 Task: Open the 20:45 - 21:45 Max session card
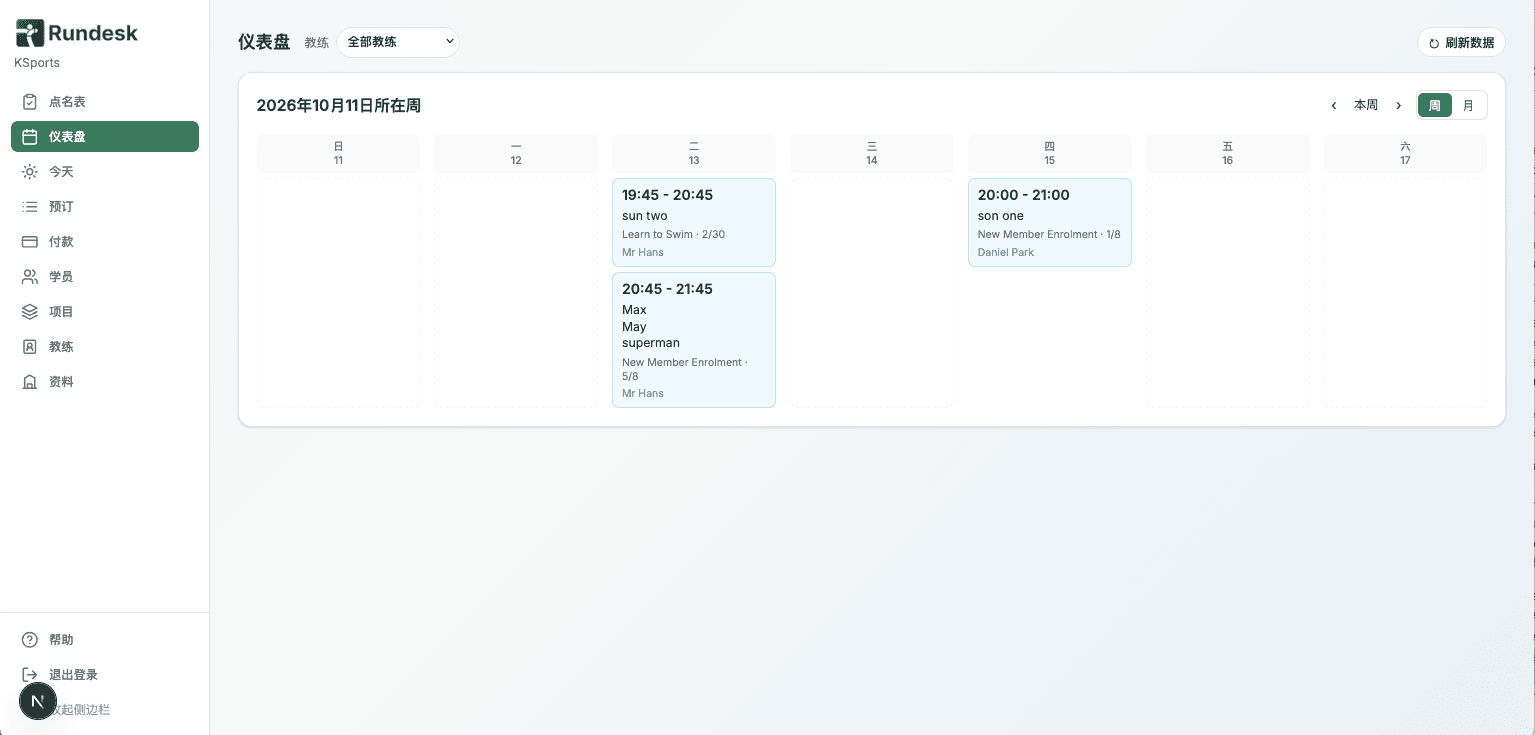tap(694, 340)
